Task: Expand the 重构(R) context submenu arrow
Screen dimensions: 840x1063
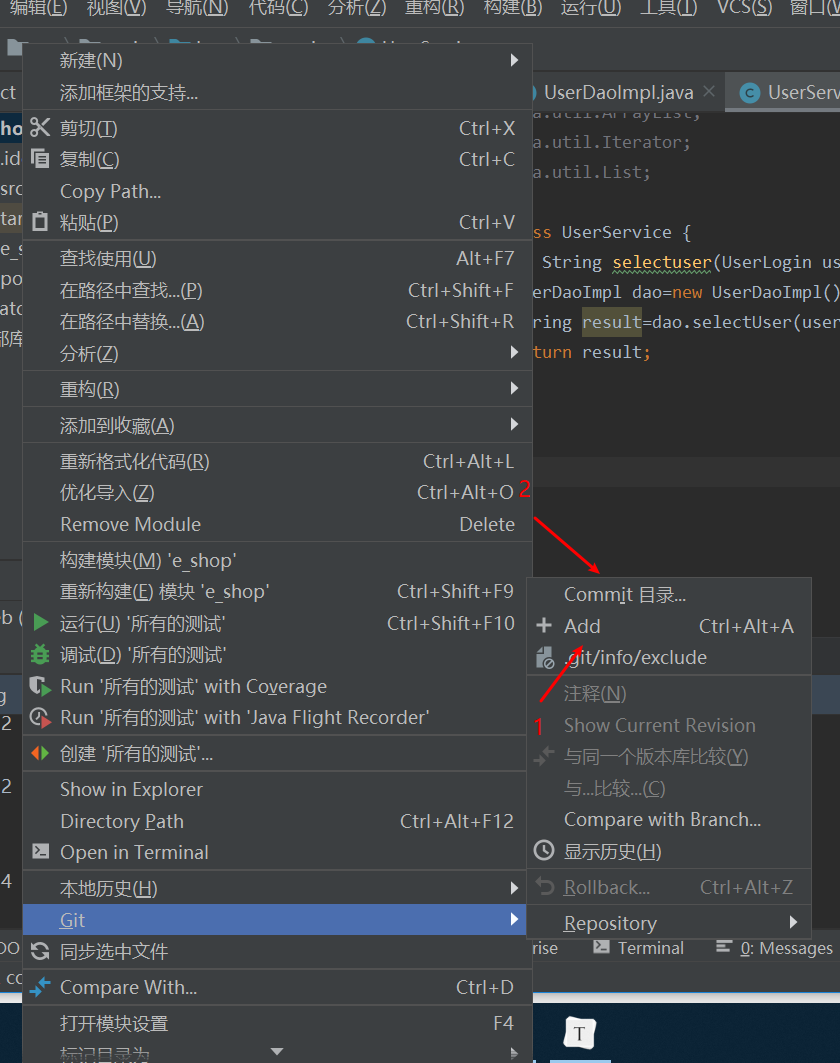Action: [515, 388]
